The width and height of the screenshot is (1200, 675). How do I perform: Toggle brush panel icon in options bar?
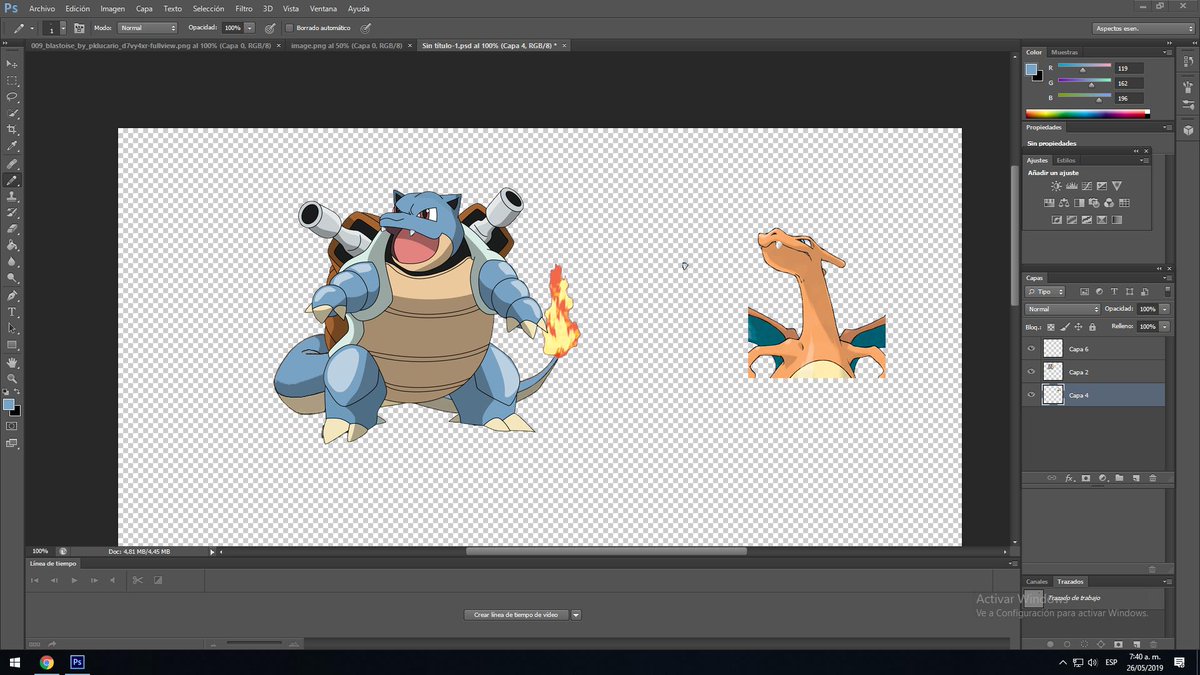79,28
